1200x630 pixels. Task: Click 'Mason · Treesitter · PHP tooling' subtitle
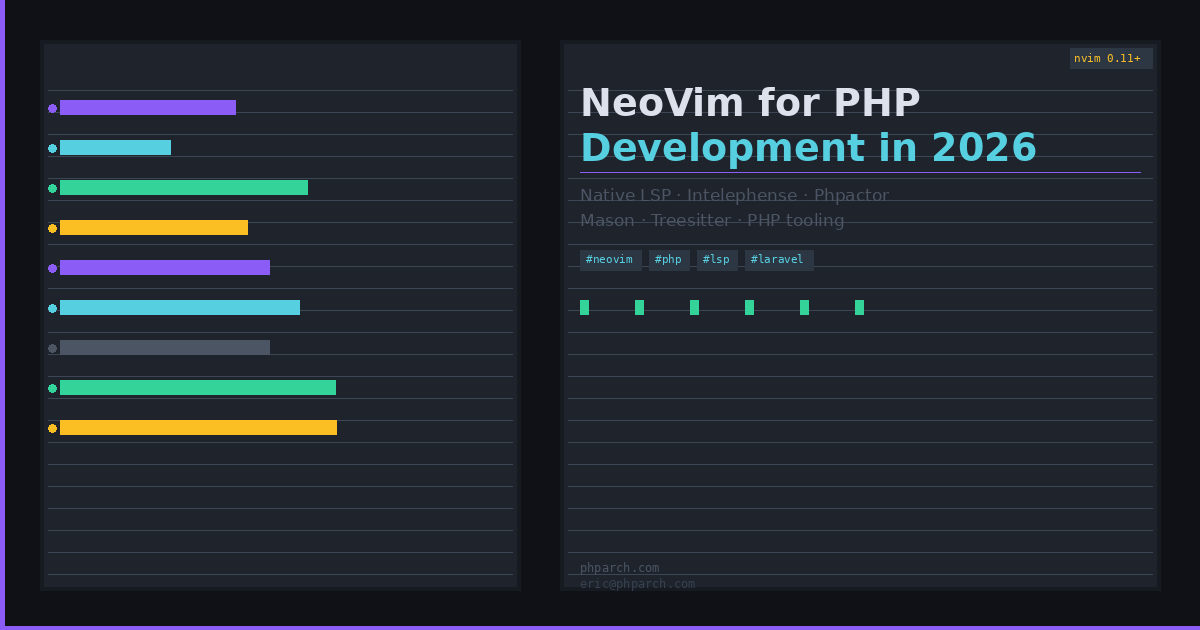tap(712, 221)
